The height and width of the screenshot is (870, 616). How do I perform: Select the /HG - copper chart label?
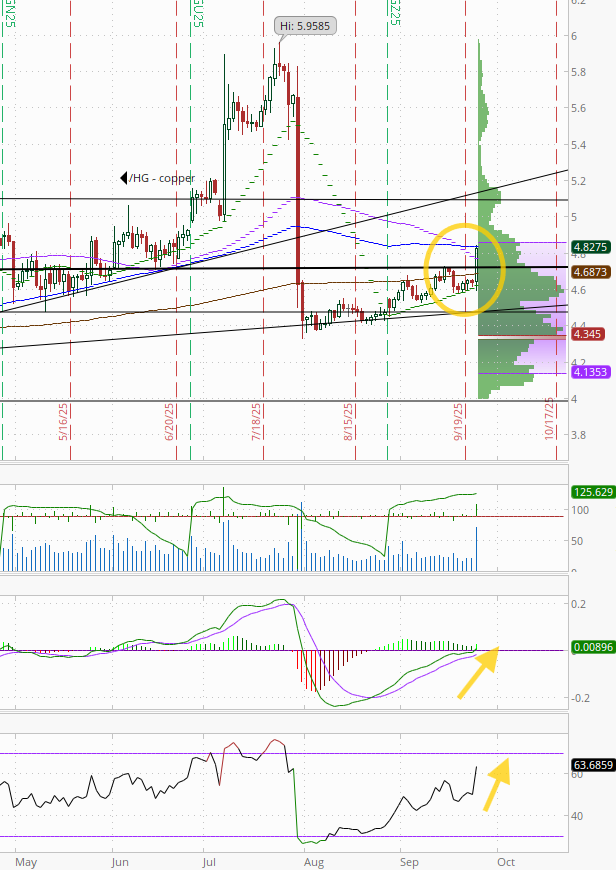pos(162,178)
